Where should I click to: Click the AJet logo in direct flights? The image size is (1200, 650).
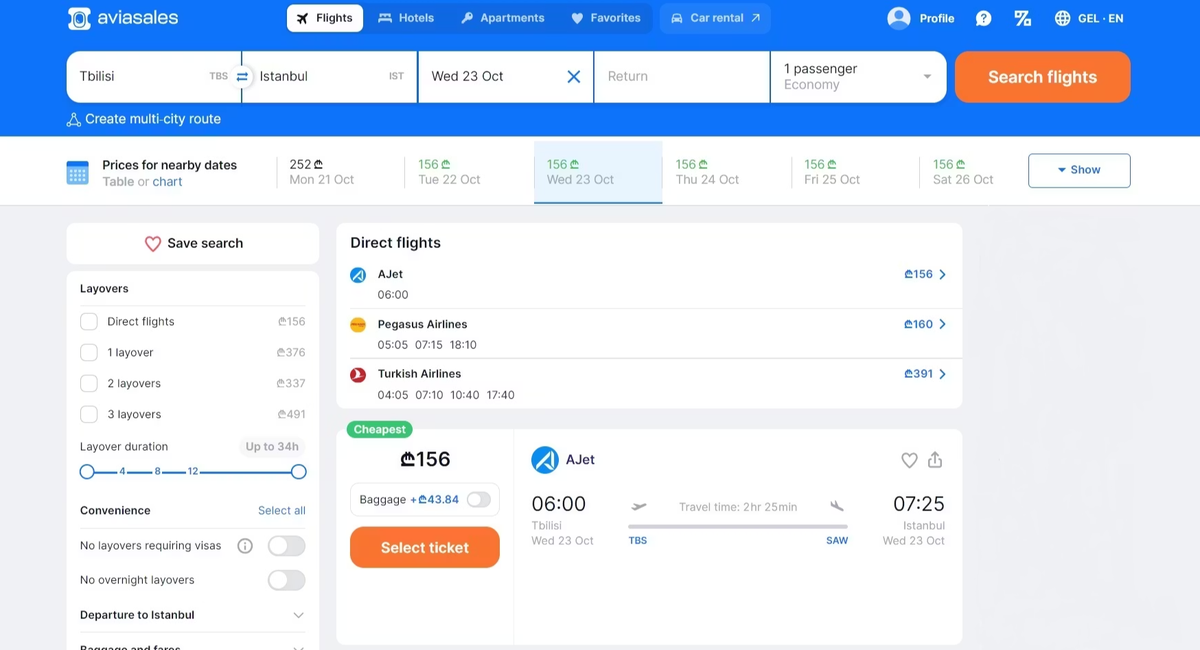(x=358, y=274)
